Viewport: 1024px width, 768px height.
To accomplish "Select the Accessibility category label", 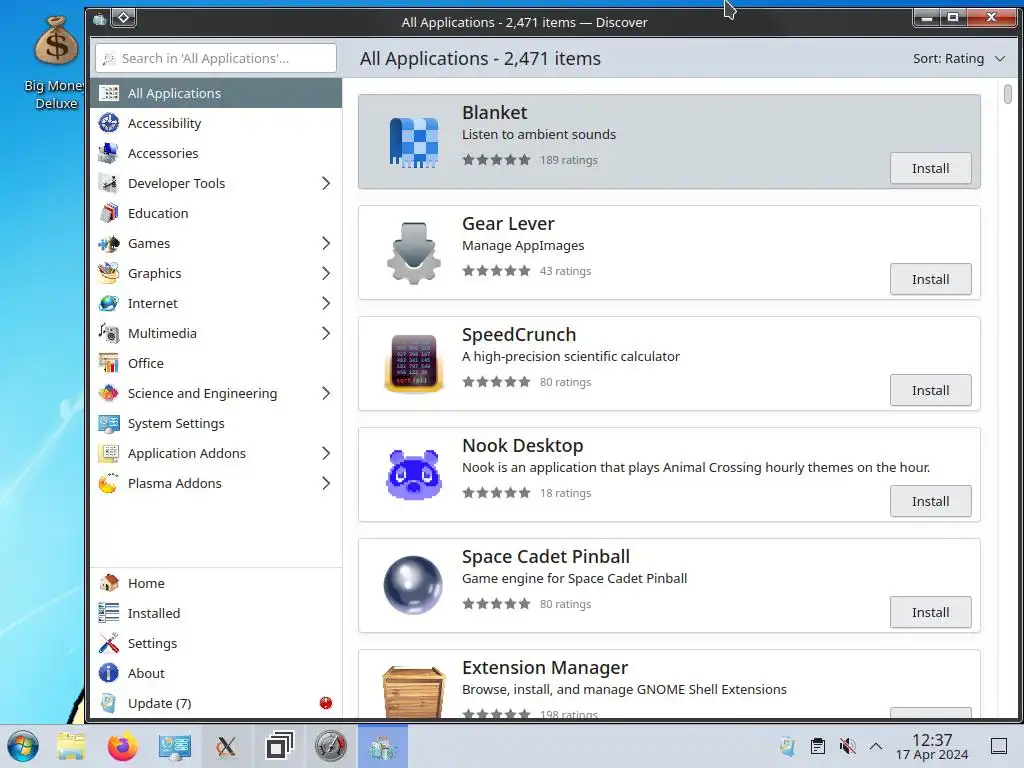I will click(165, 123).
